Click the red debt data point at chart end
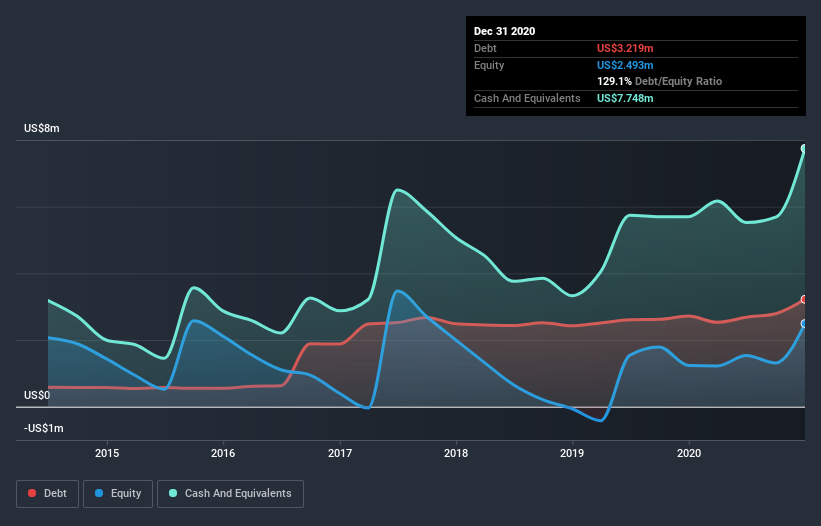This screenshot has width=821, height=526. pos(804,299)
